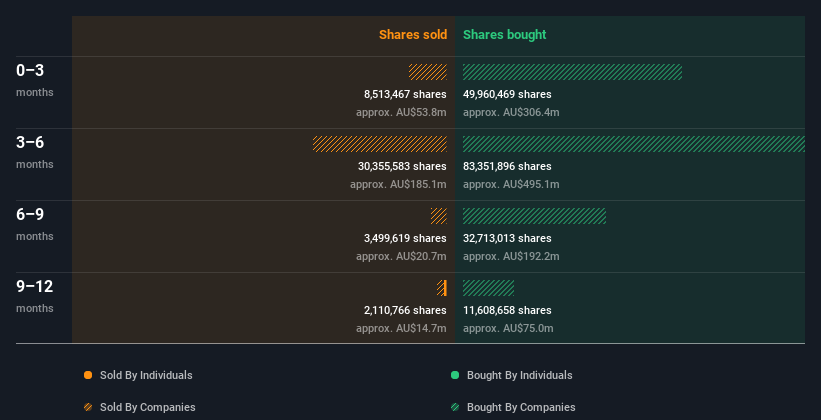Click the 0–3 months row label

pos(35,80)
